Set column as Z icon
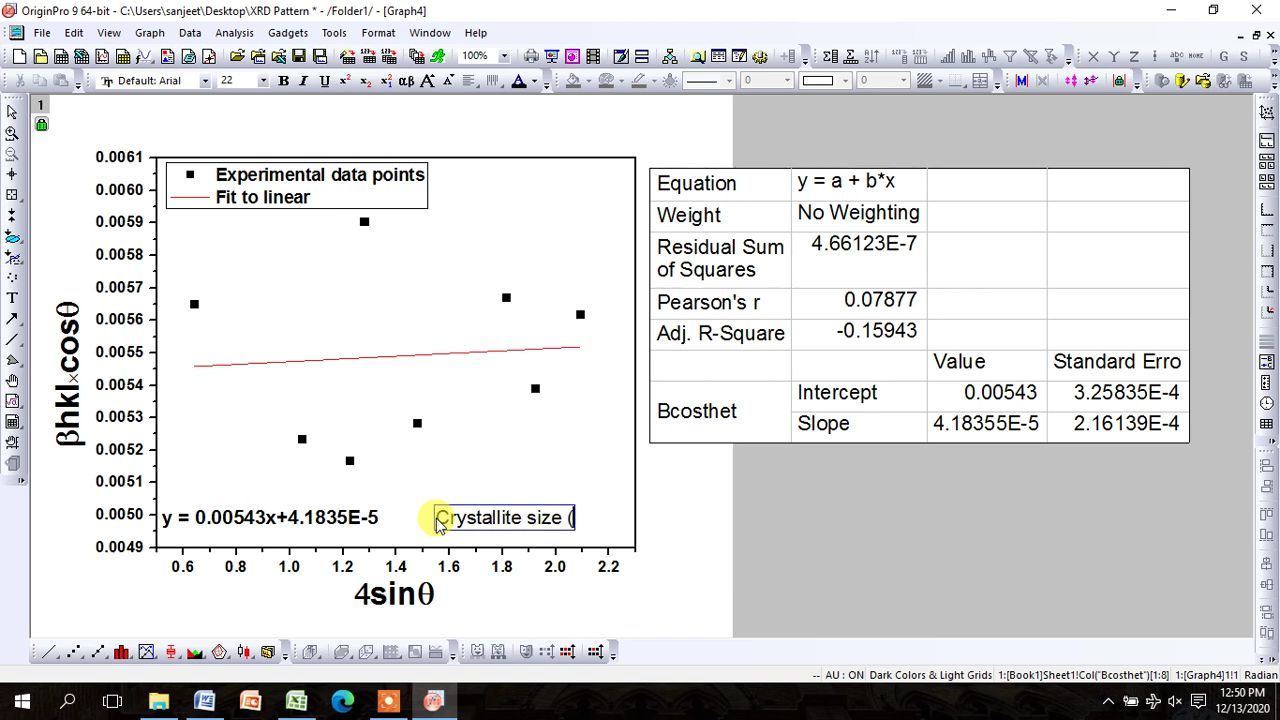The height and width of the screenshot is (720, 1280). coord(1135,57)
